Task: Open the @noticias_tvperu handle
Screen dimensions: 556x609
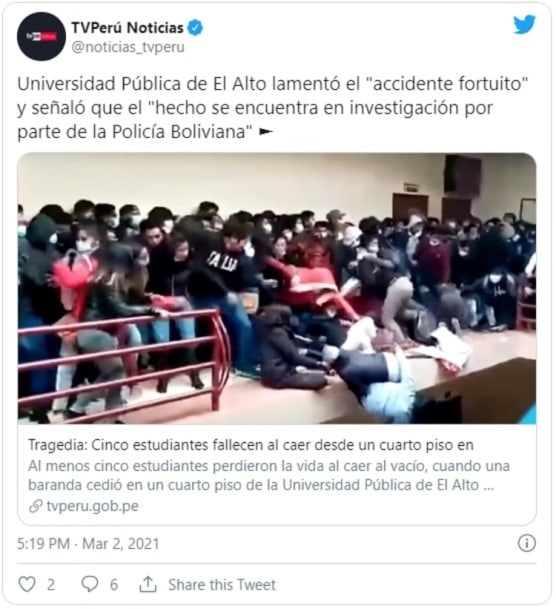Action: tap(128, 47)
